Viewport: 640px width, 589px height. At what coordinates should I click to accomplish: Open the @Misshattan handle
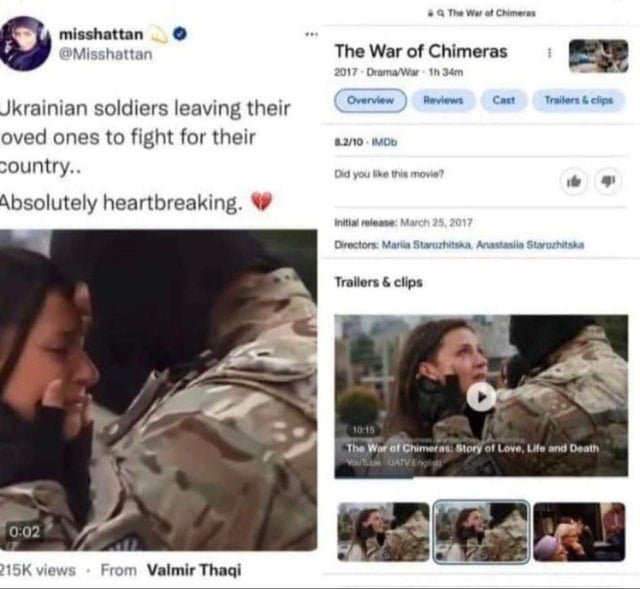click(x=106, y=54)
